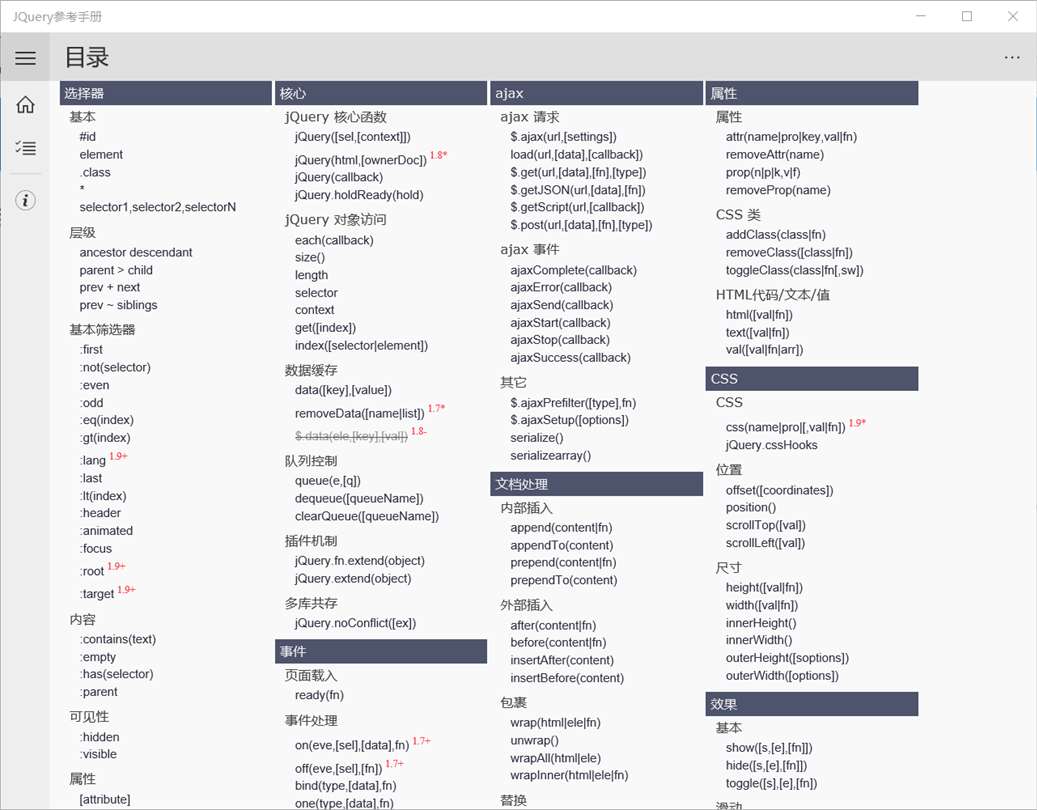Open the #id selector entry
The width and height of the screenshot is (1037, 810).
[87, 137]
